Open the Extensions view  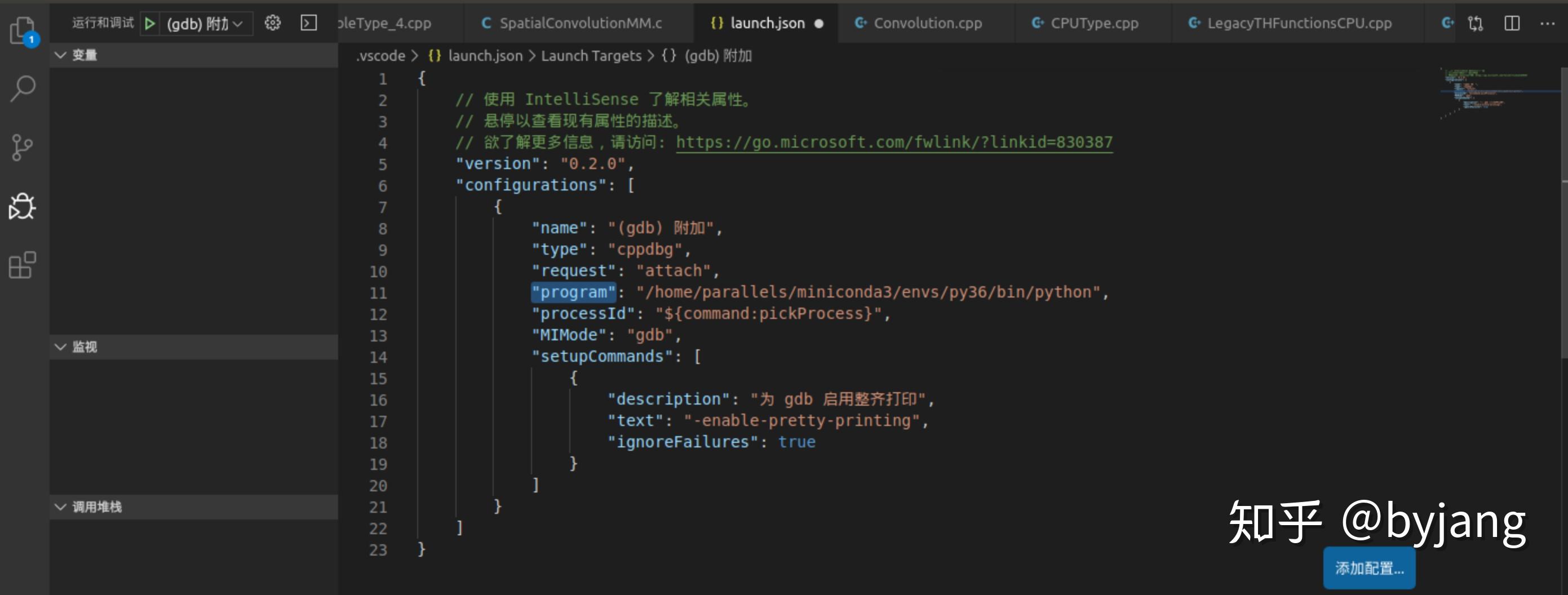point(22,266)
